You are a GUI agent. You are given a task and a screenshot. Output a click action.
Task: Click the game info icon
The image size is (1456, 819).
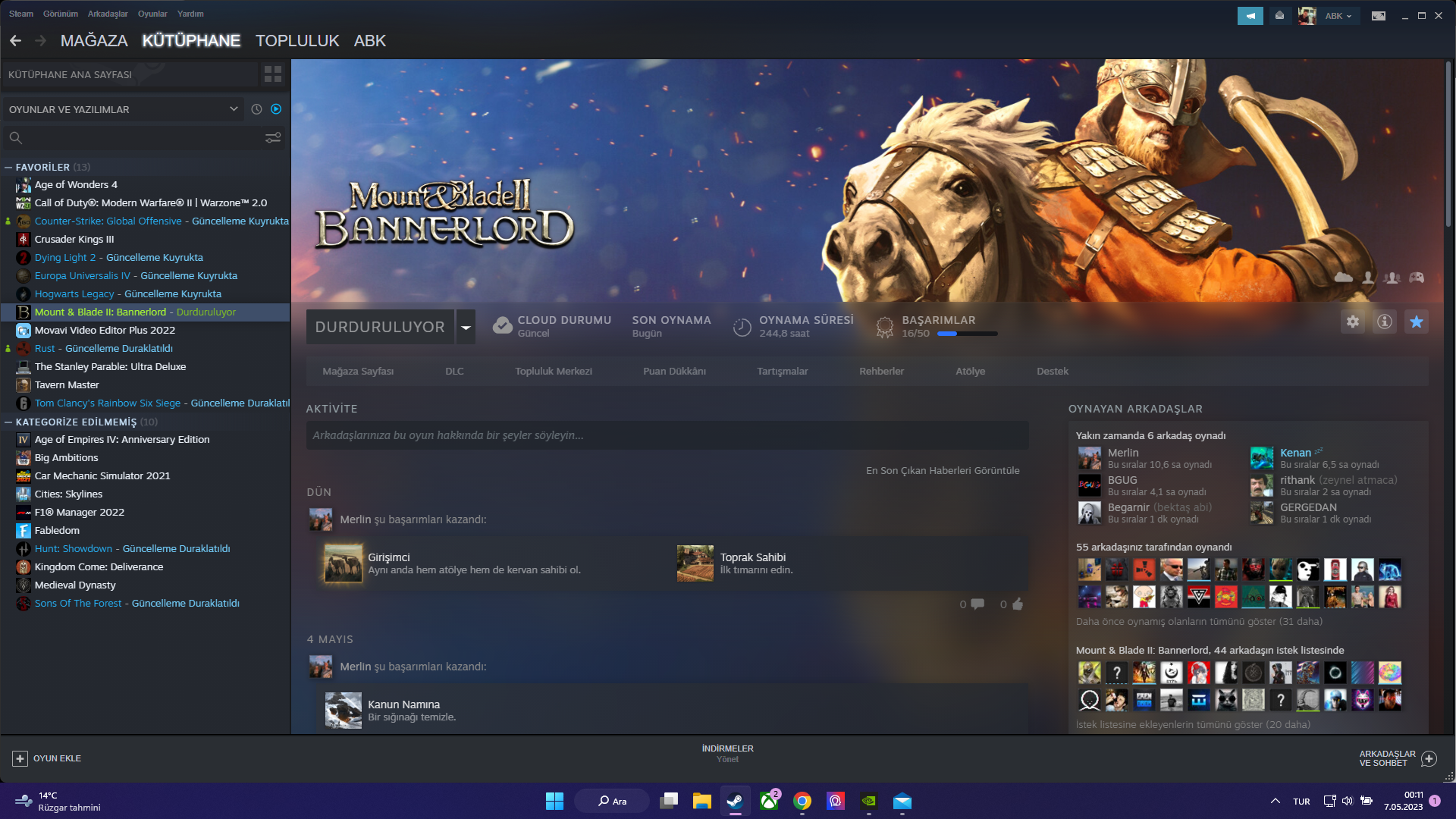1385,322
